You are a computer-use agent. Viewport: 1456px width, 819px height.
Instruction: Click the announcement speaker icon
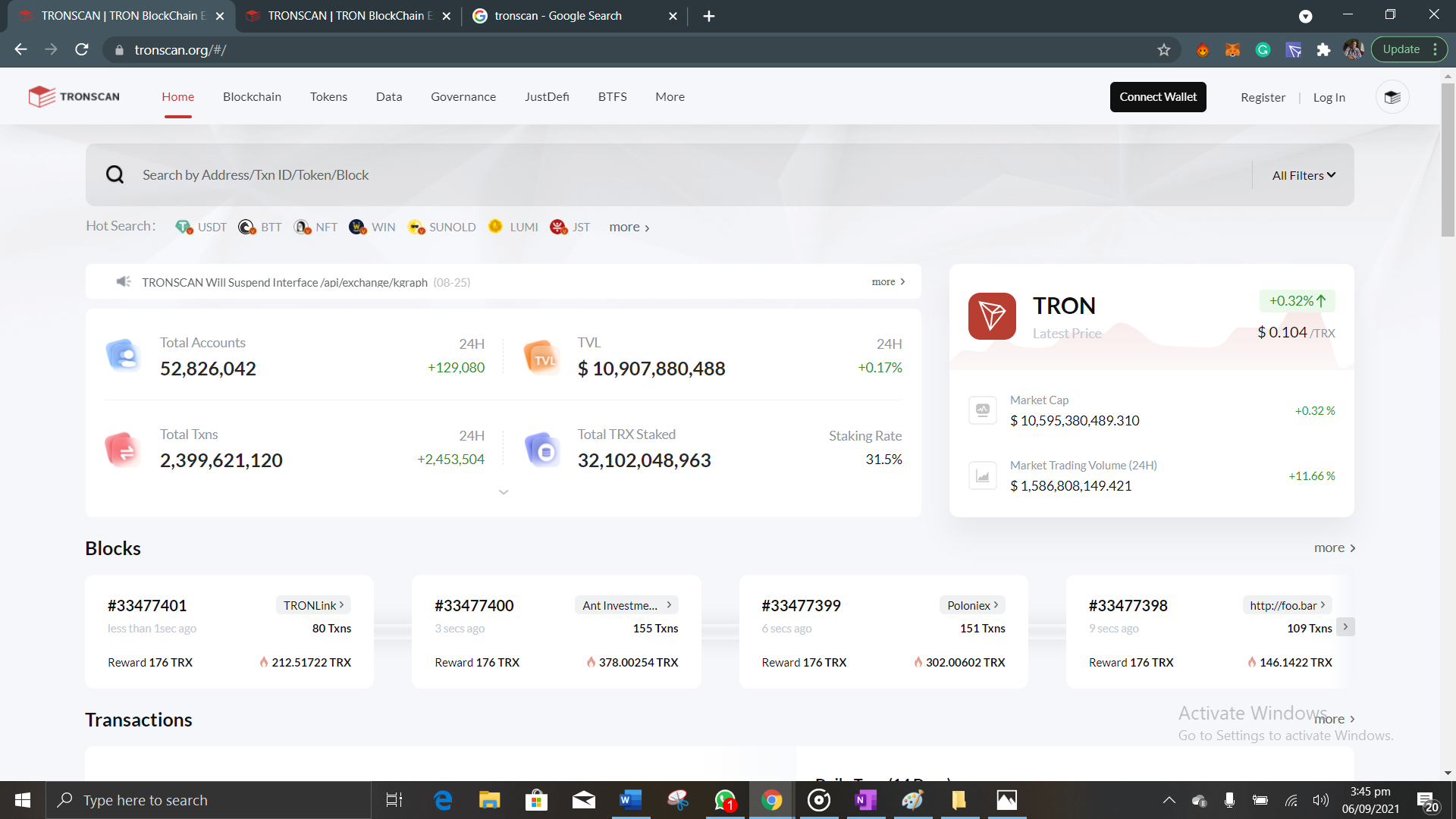coord(124,281)
